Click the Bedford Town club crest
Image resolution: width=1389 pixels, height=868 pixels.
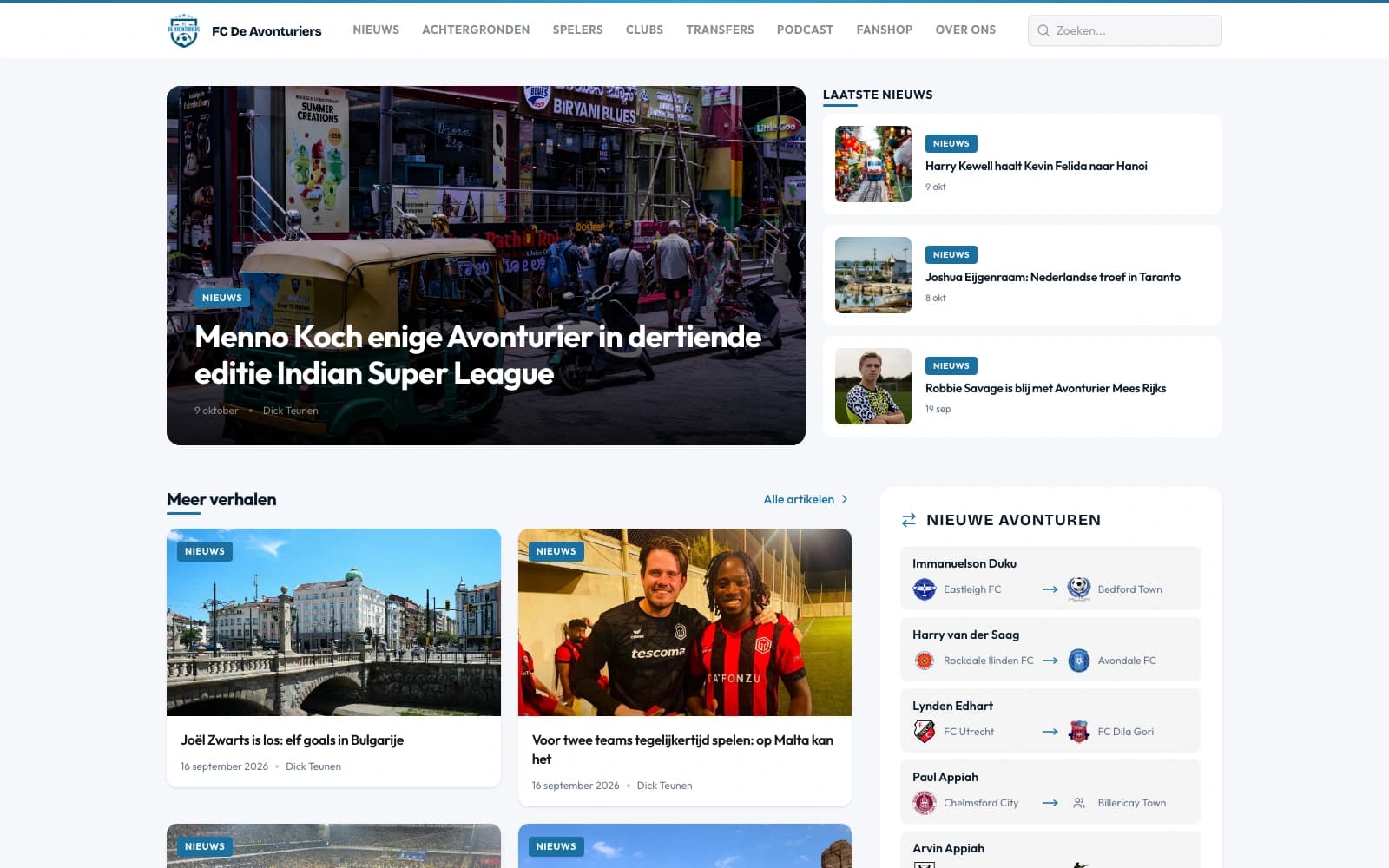click(1079, 589)
